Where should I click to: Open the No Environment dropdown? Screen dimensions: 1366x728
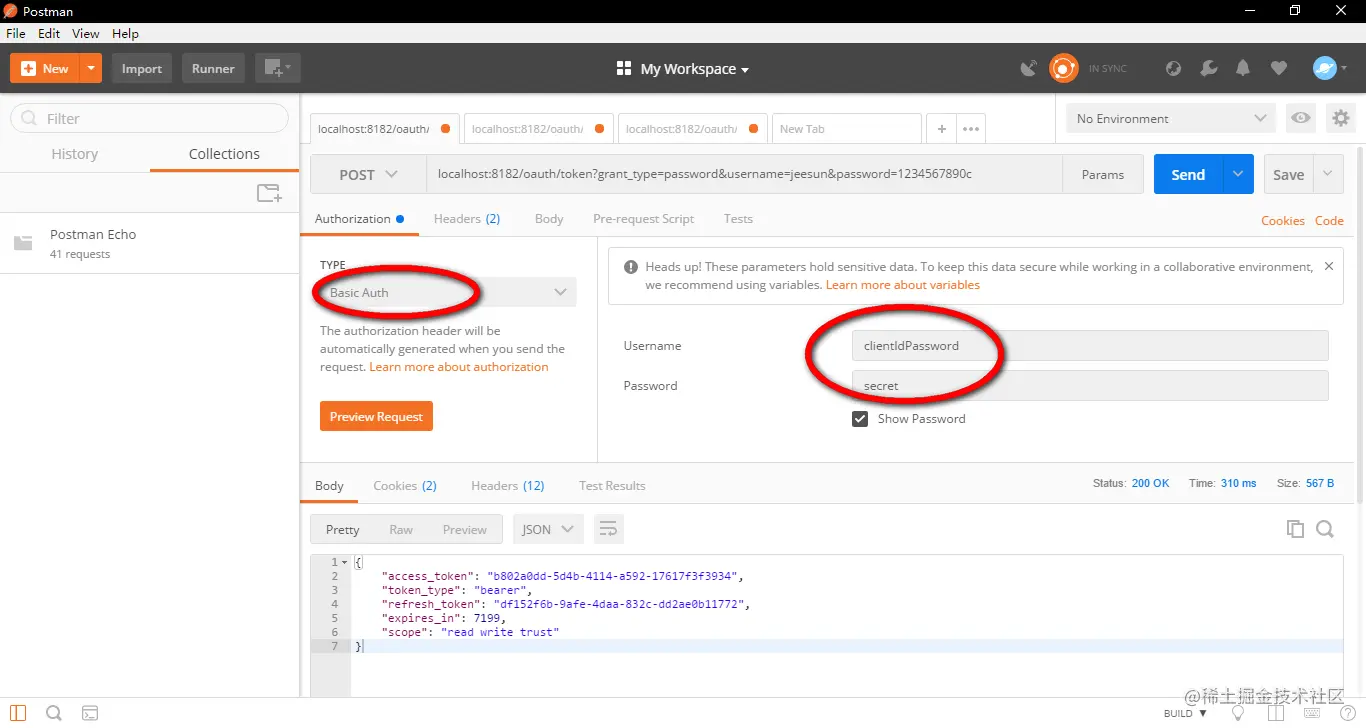pos(1171,118)
